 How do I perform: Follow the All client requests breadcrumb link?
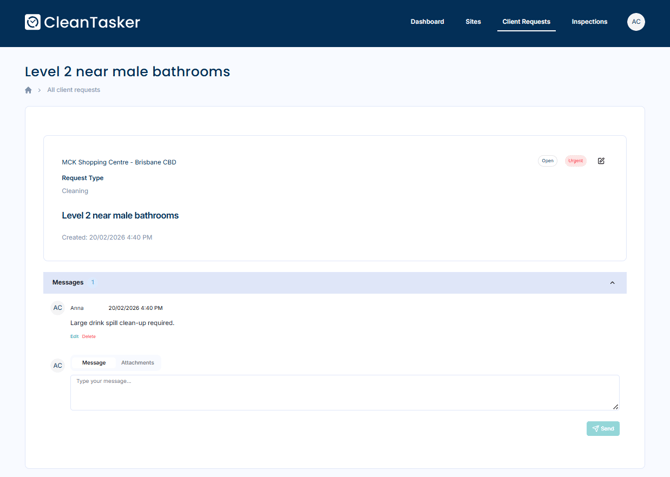coord(73,90)
